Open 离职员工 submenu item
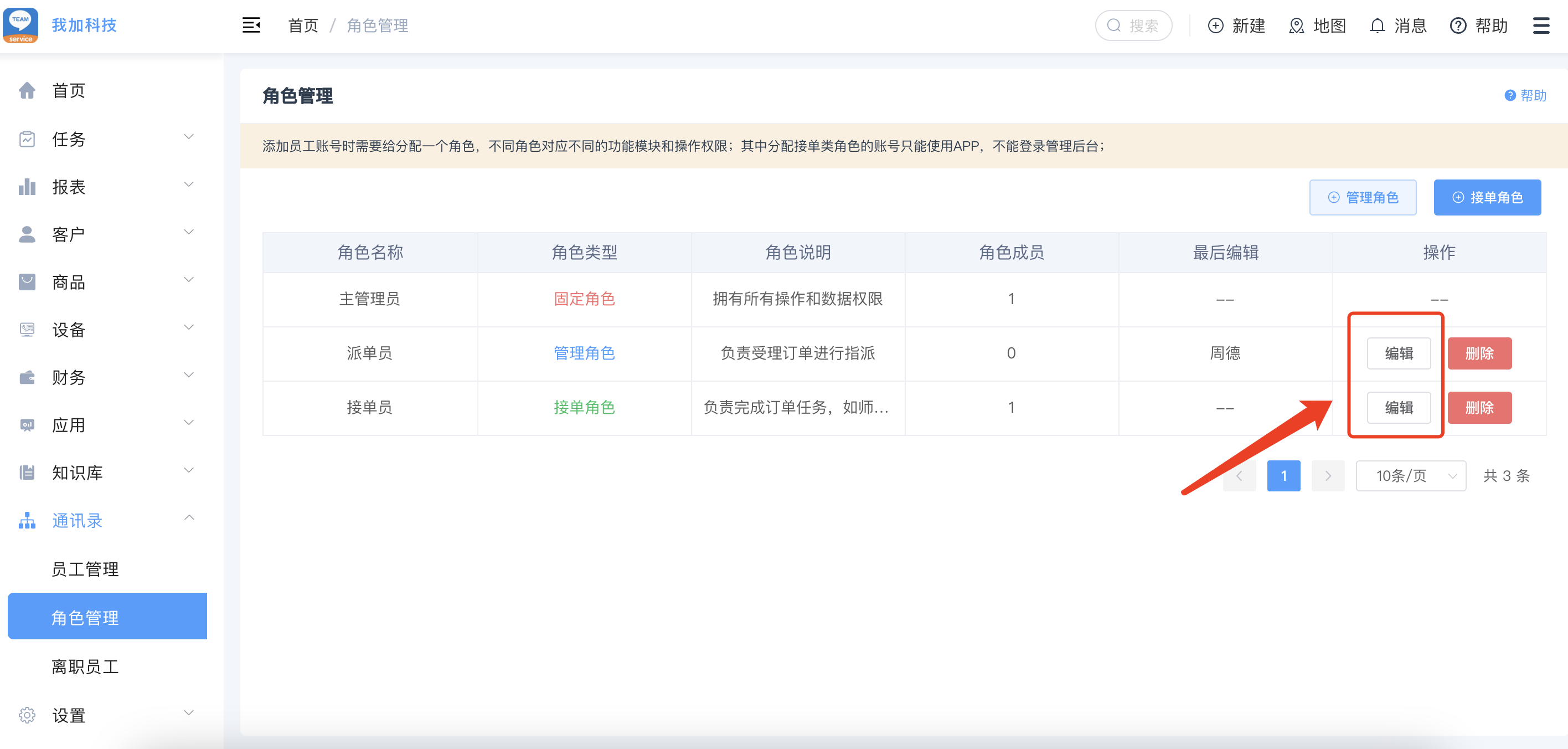1568x749 pixels. pyautogui.click(x=85, y=666)
